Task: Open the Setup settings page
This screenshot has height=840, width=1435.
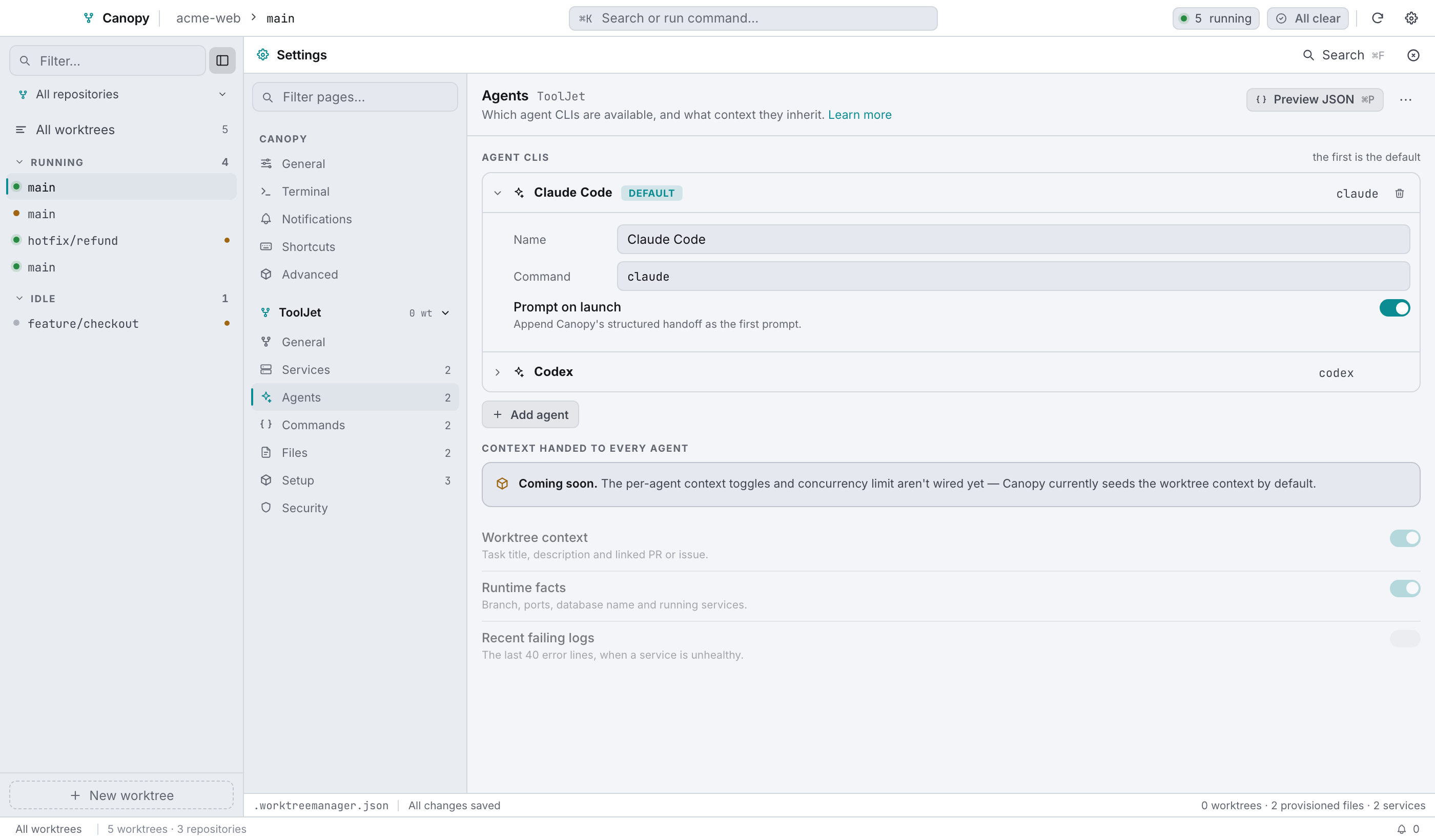Action: click(x=355, y=480)
